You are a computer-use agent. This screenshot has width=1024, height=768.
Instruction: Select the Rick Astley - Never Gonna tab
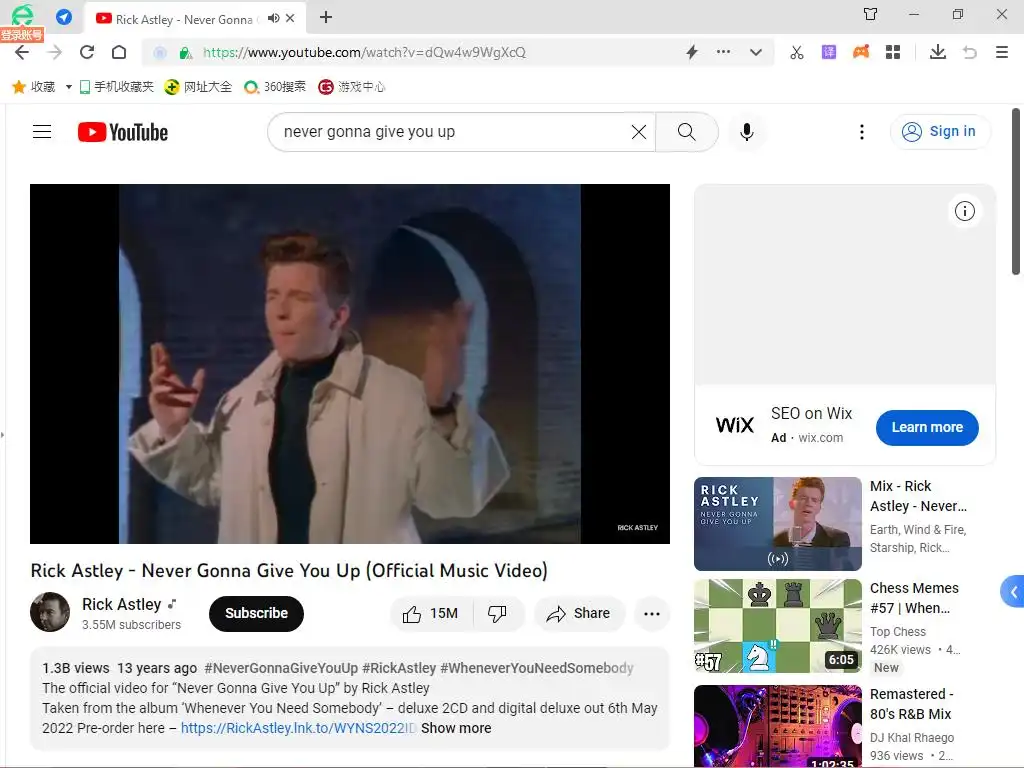coord(183,20)
